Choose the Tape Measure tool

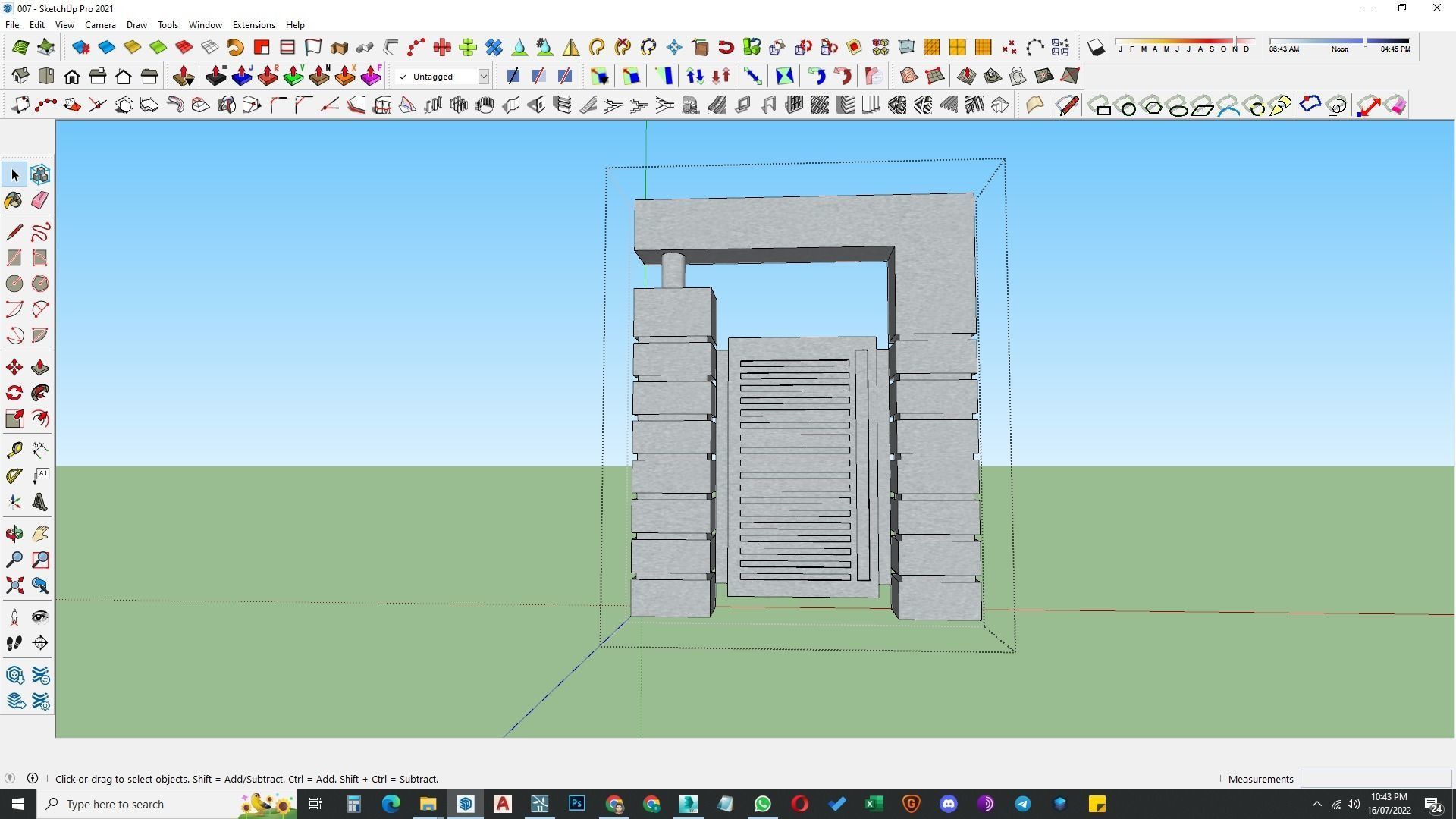(x=14, y=450)
